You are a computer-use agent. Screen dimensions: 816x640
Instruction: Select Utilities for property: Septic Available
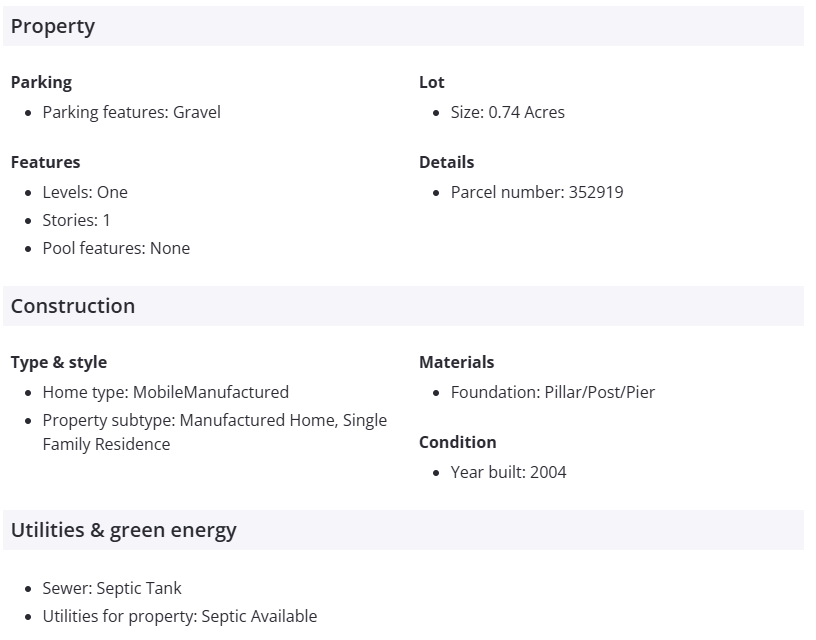pyautogui.click(x=179, y=616)
